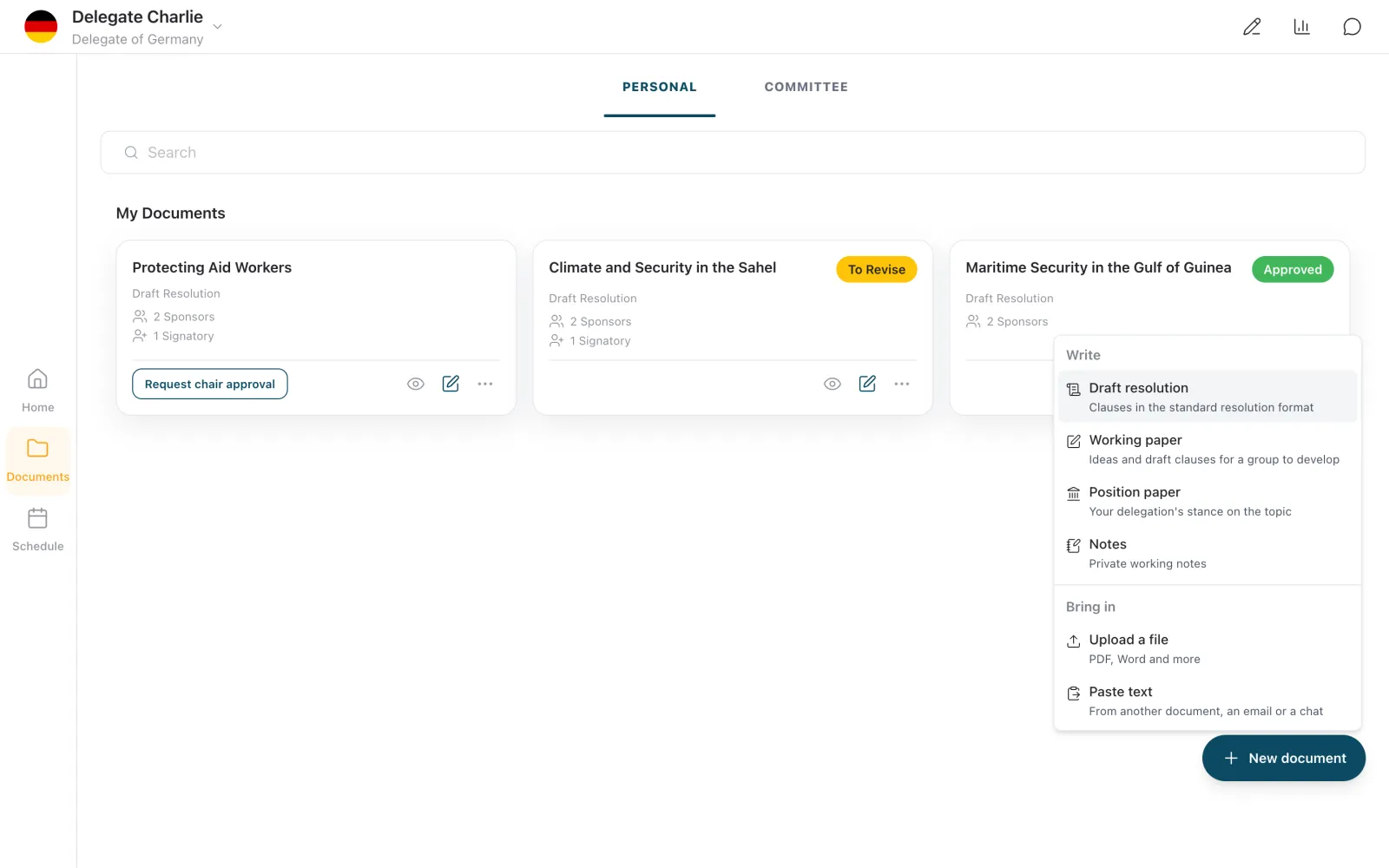Choose Working paper from the menu
This screenshot has width=1389, height=868.
tap(1208, 449)
